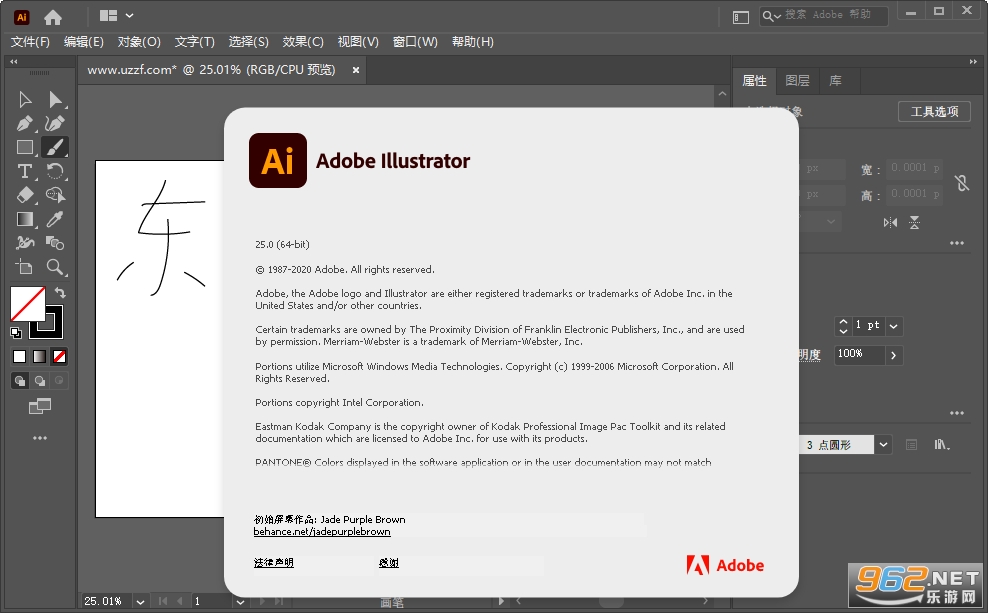Switch to the 属性 tab
988x613 pixels.
[754, 81]
